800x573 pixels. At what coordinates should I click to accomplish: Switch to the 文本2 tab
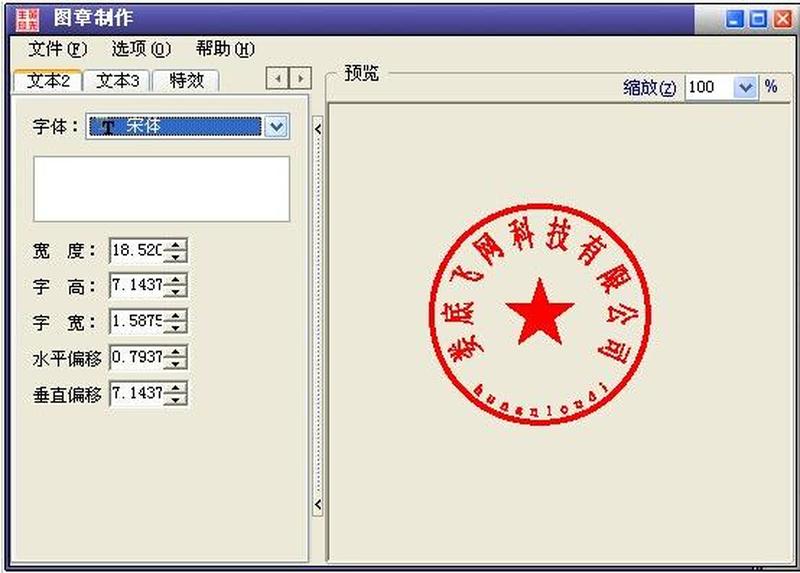[x=48, y=81]
